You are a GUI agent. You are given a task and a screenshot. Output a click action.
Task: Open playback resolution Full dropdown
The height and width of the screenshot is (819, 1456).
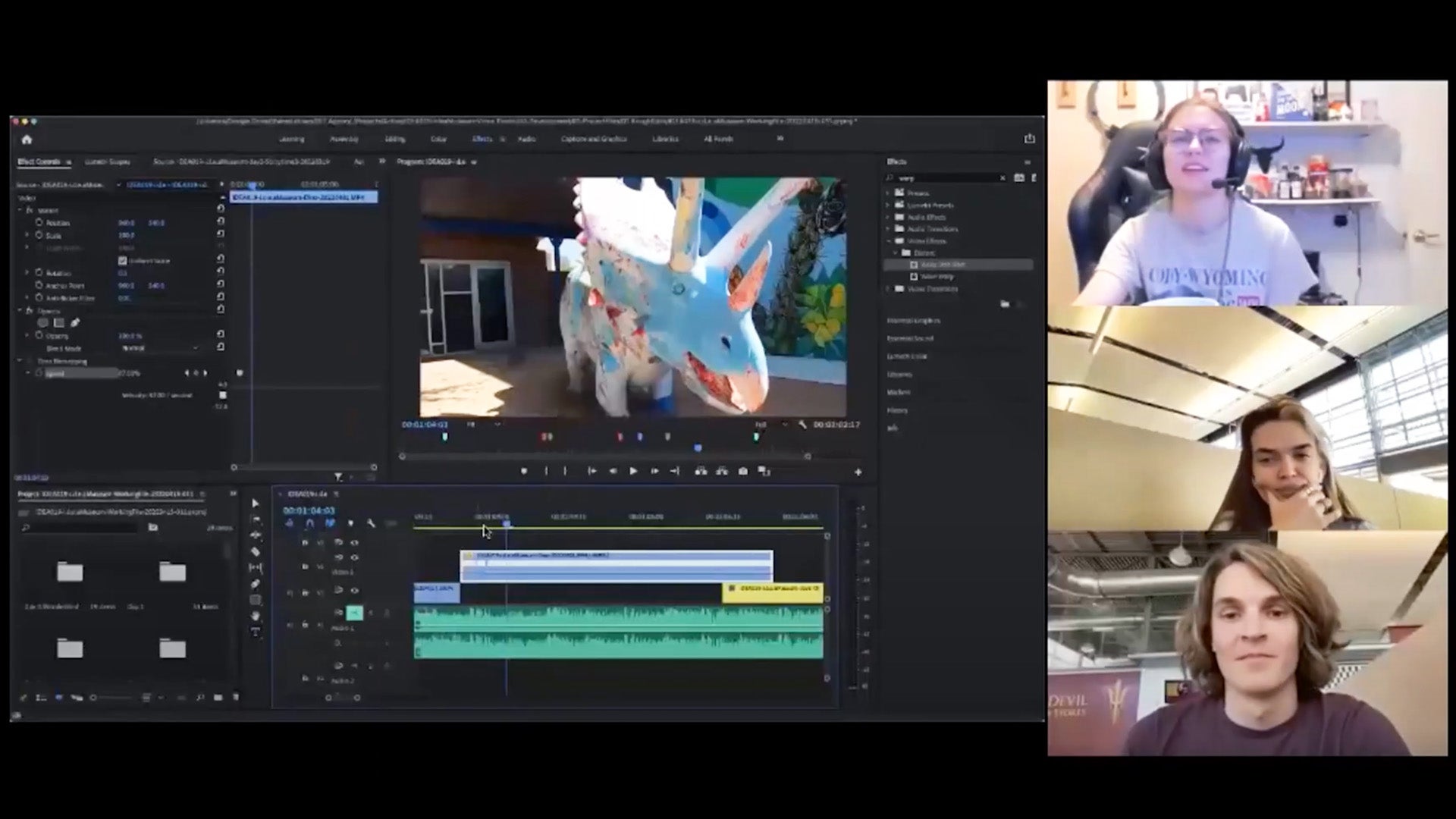(770, 425)
